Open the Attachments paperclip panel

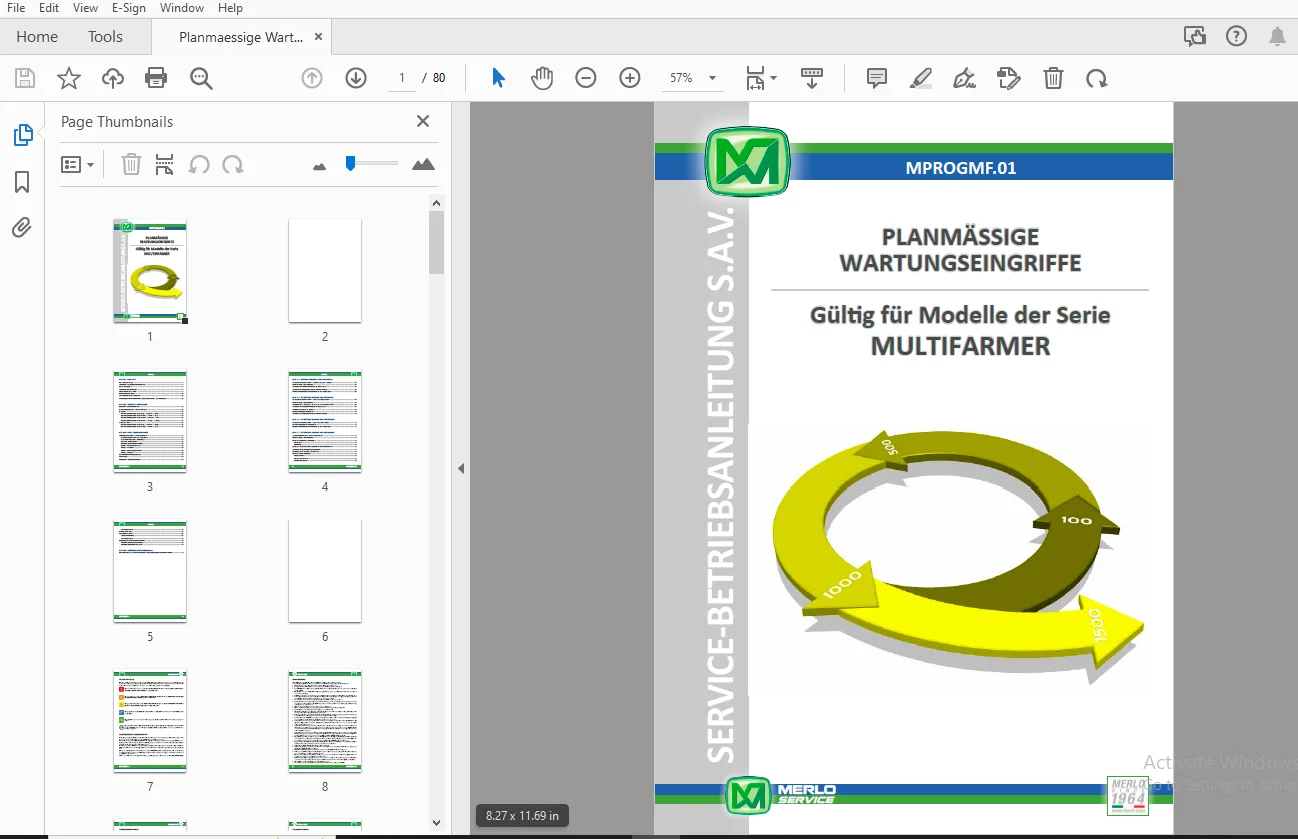(x=22, y=228)
